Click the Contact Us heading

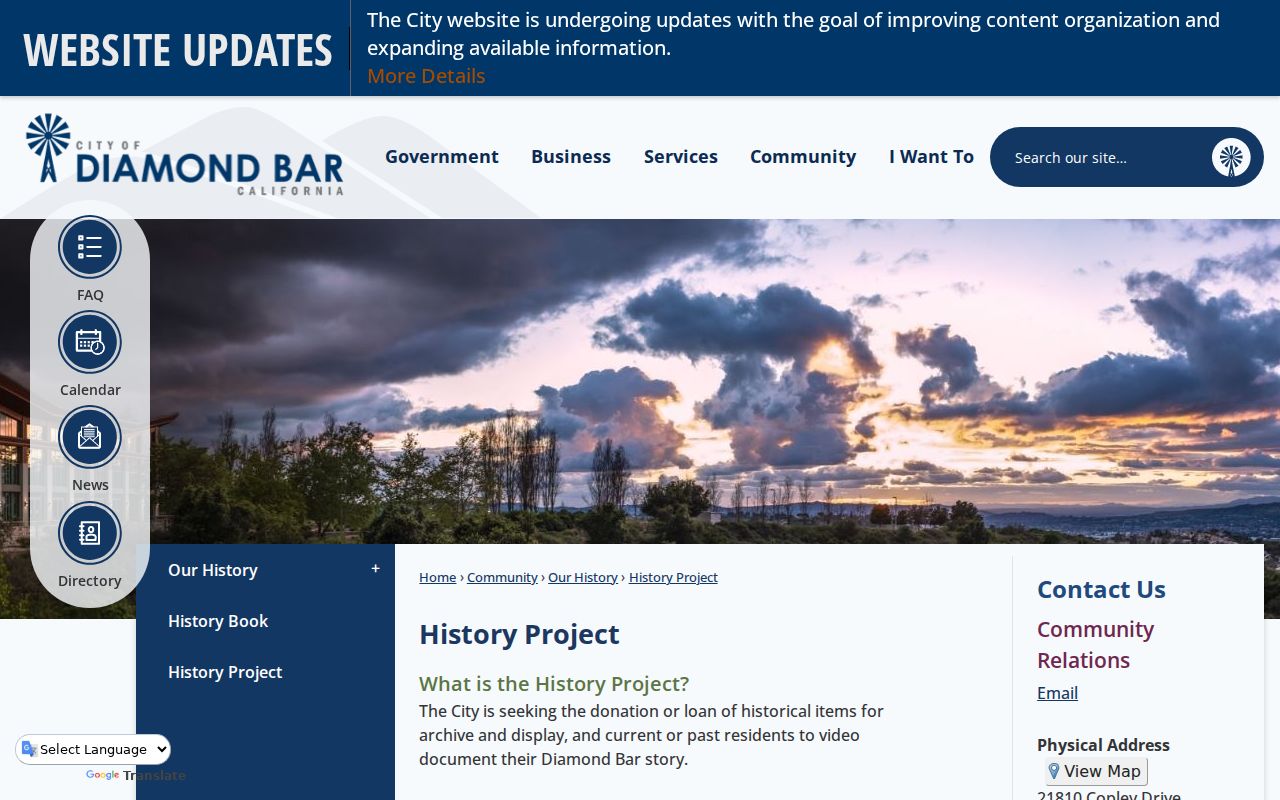pos(1101,590)
